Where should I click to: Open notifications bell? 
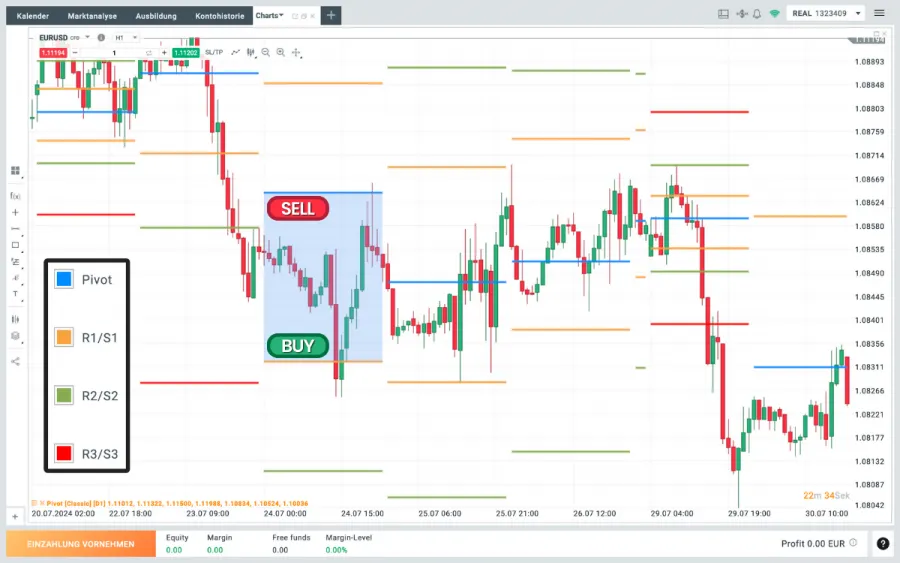(x=757, y=14)
